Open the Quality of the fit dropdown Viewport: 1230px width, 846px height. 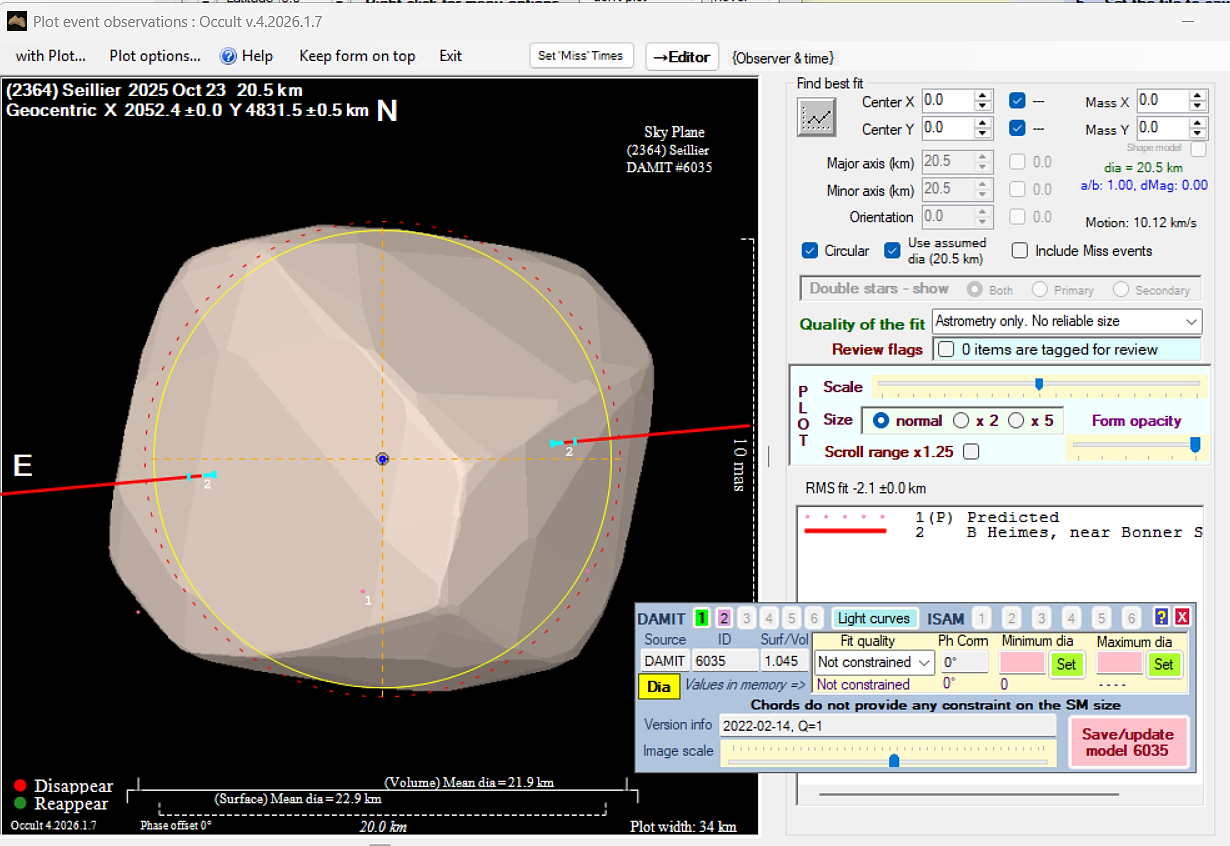[1066, 321]
